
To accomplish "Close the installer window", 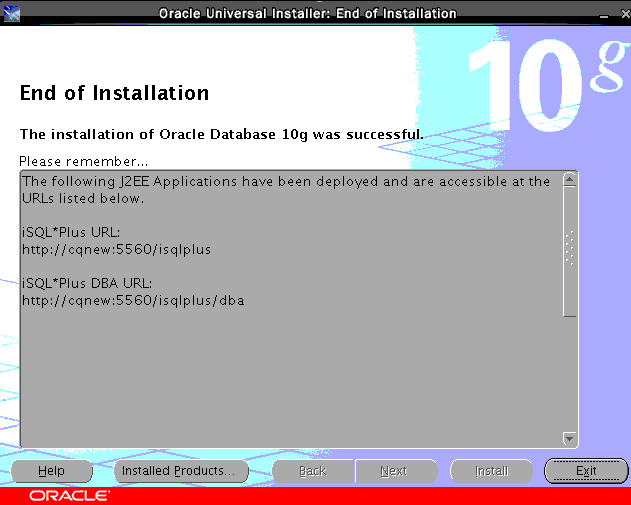I will tap(625, 14).
